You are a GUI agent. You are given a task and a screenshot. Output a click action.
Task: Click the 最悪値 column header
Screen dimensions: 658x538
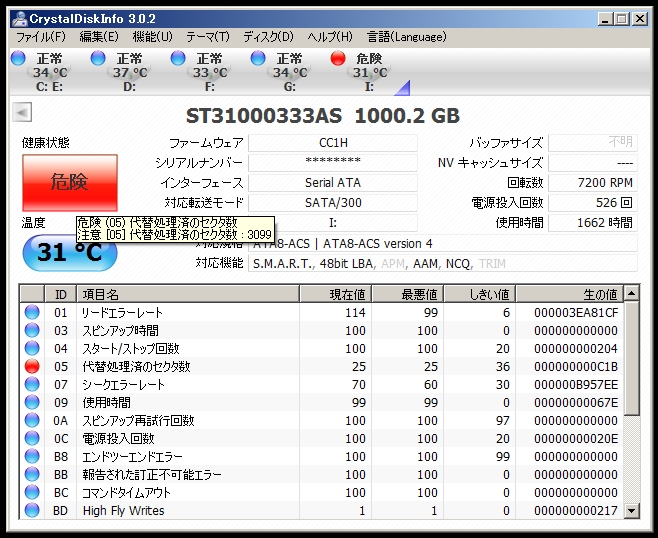pos(408,294)
